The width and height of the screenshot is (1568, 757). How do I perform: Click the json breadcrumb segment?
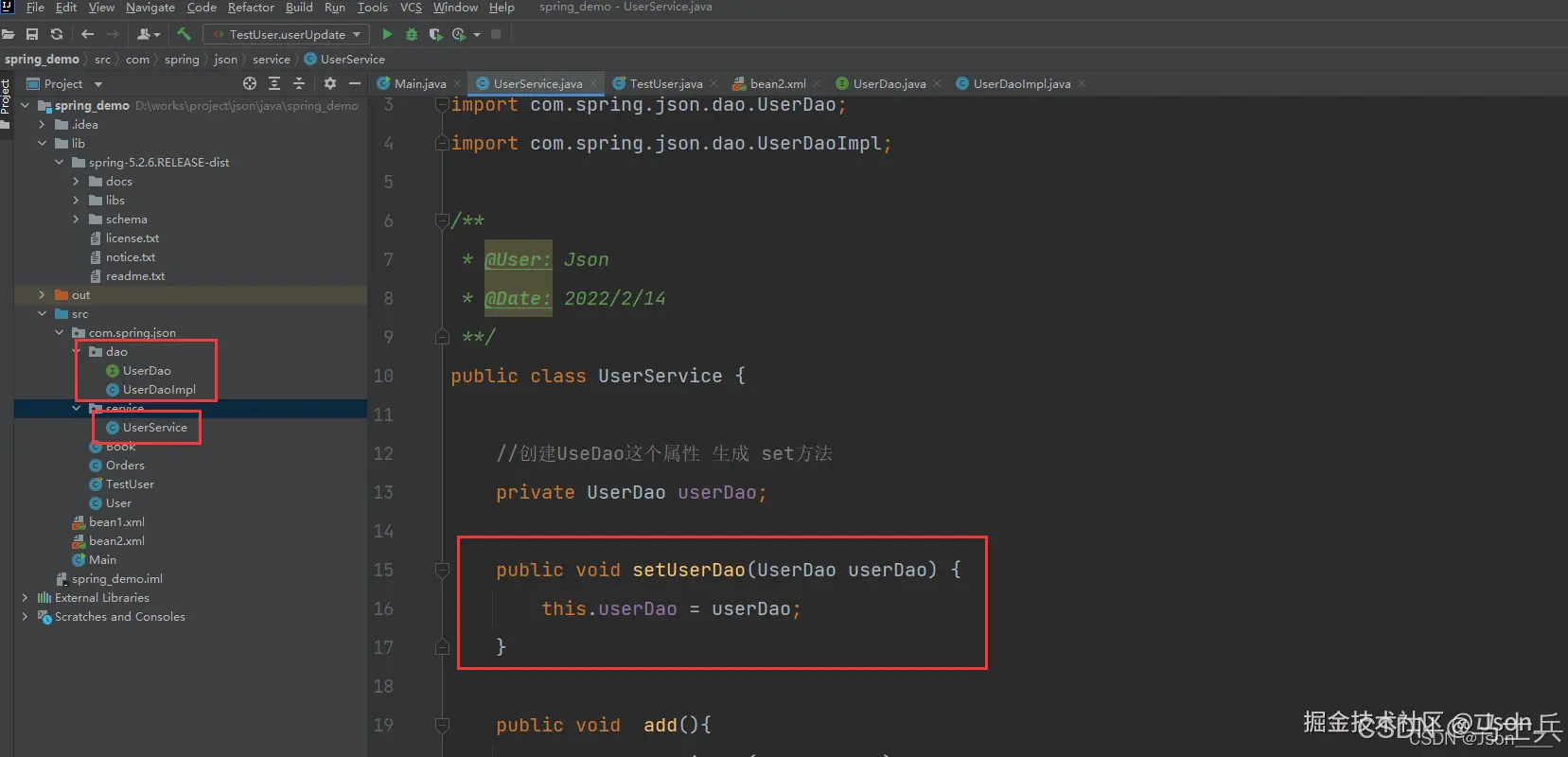pyautogui.click(x=225, y=59)
